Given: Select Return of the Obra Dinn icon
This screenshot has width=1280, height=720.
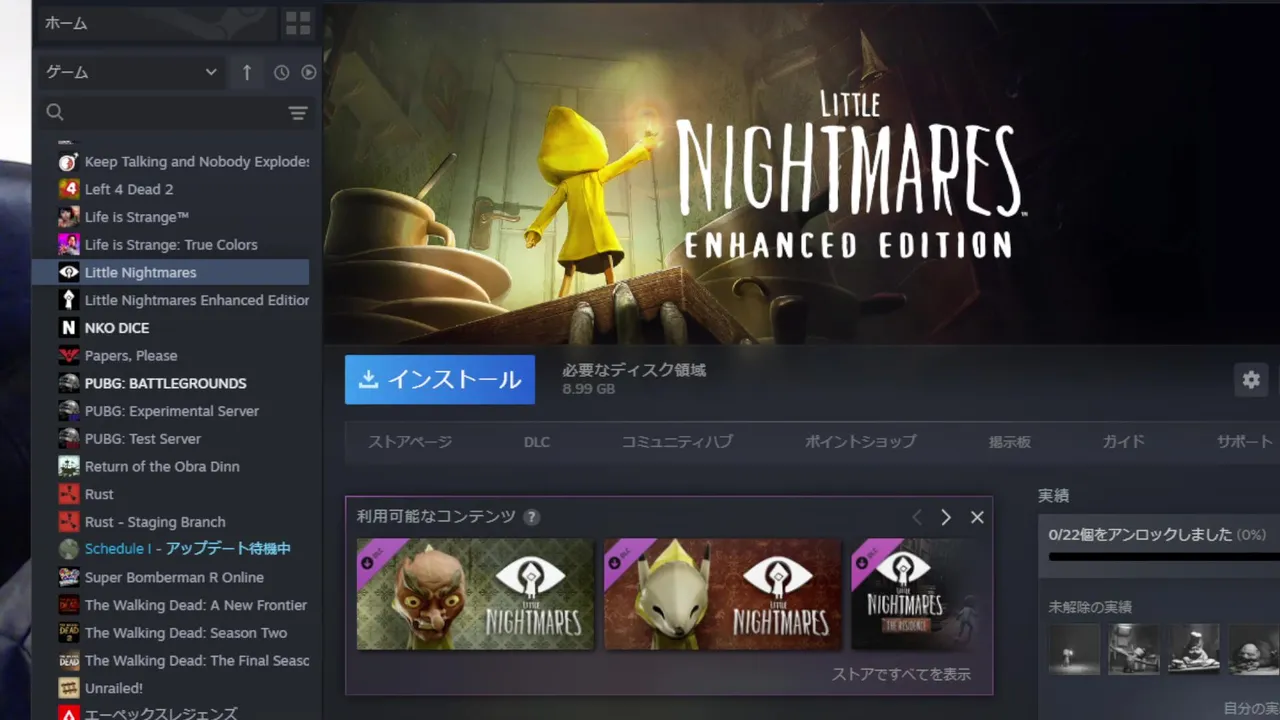Looking at the screenshot, I should coord(68,467).
